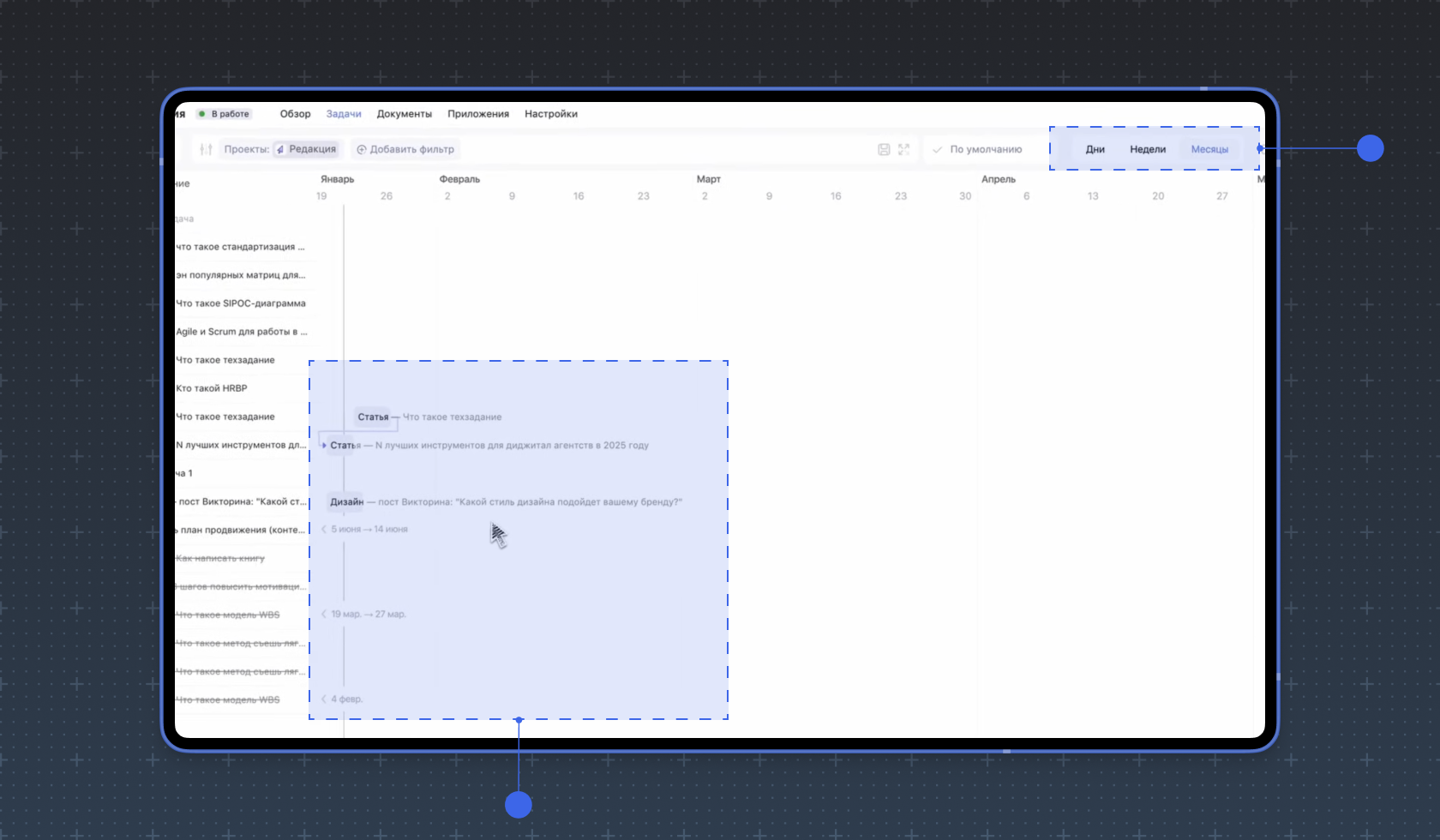1440x840 pixels.
Task: Click the left arrow beside 4 февр.
Action: (x=324, y=699)
